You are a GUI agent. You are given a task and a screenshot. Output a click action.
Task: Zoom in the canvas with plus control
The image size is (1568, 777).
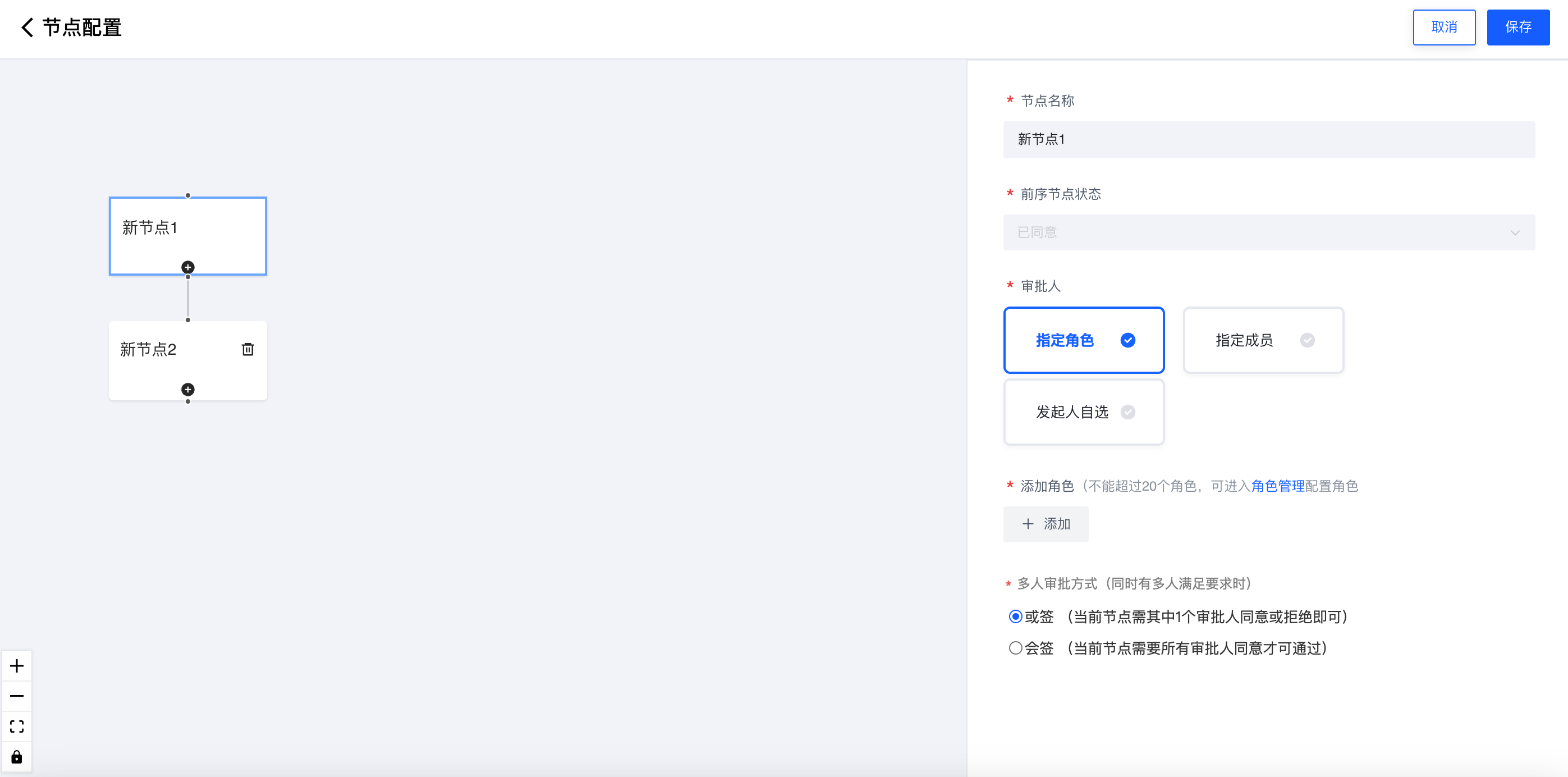point(17,666)
